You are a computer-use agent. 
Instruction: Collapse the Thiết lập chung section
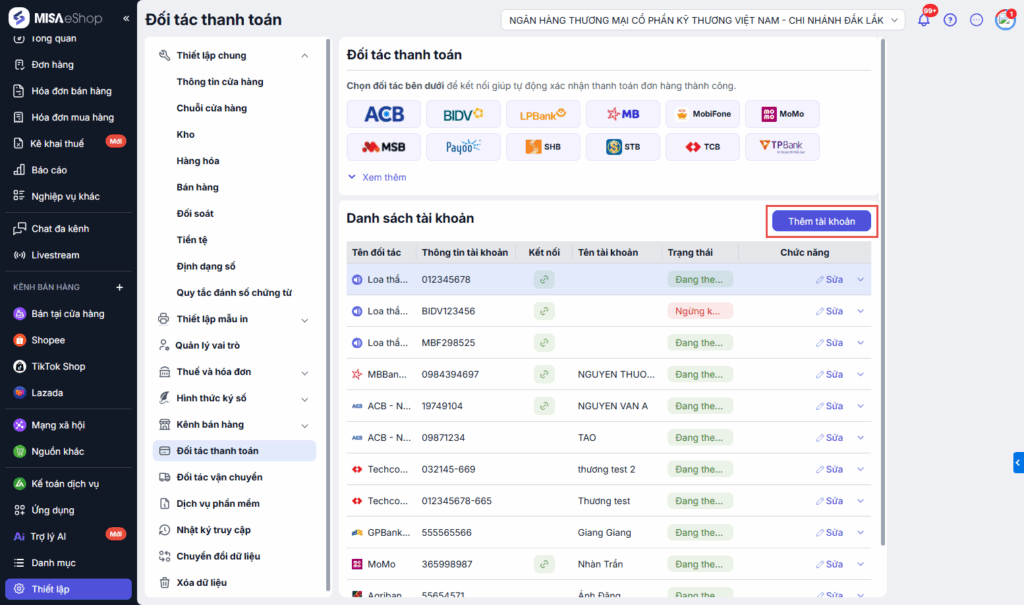(304, 56)
